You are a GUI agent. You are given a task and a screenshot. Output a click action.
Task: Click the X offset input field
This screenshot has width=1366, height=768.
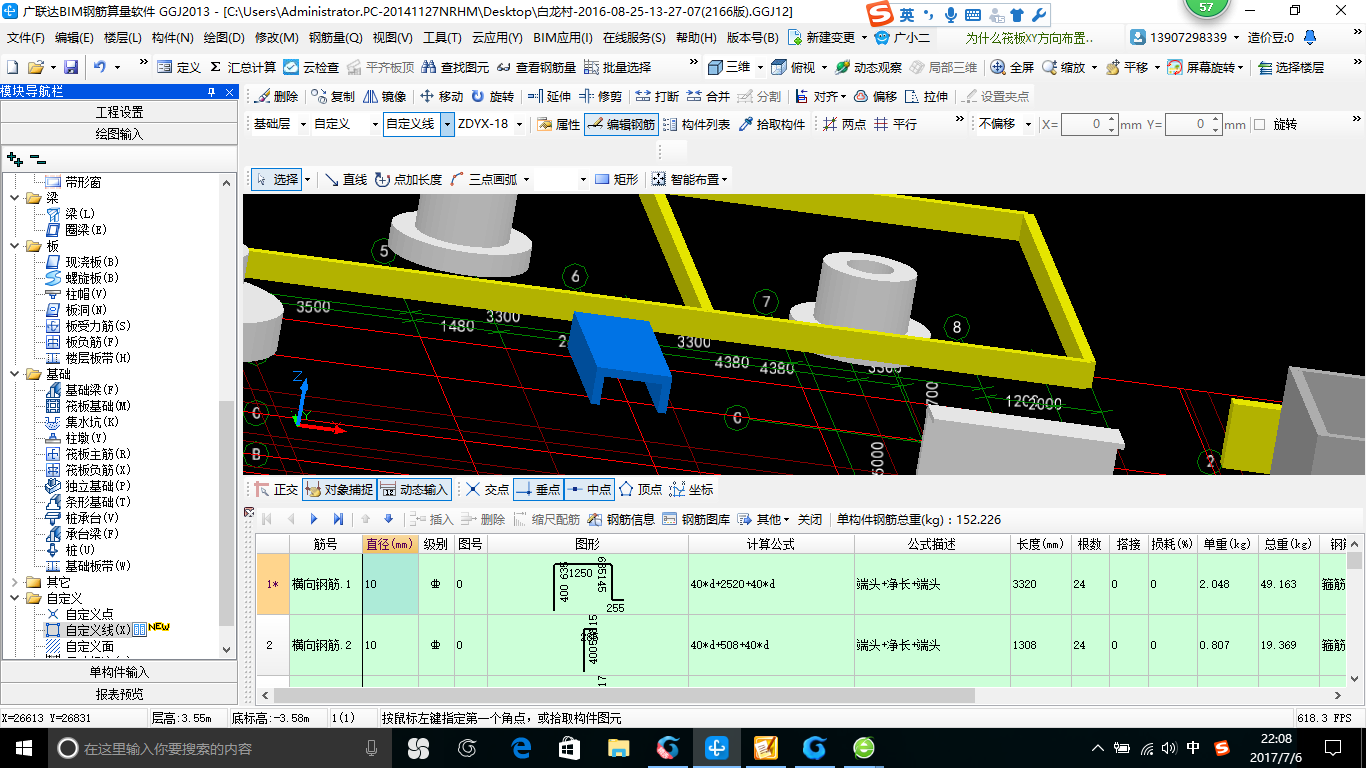click(1090, 125)
